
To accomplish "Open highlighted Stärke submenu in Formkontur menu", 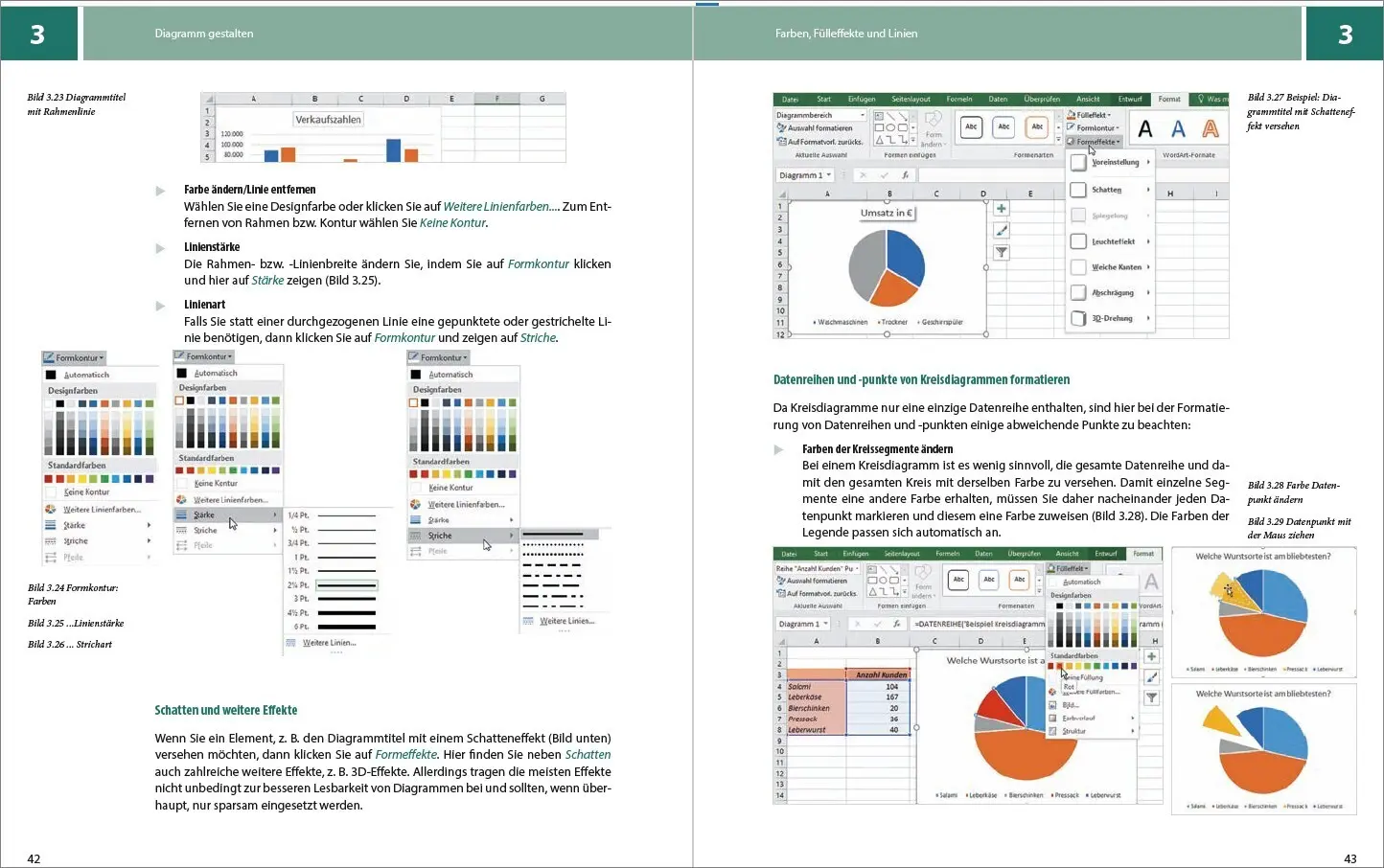I will pyautogui.click(x=228, y=514).
